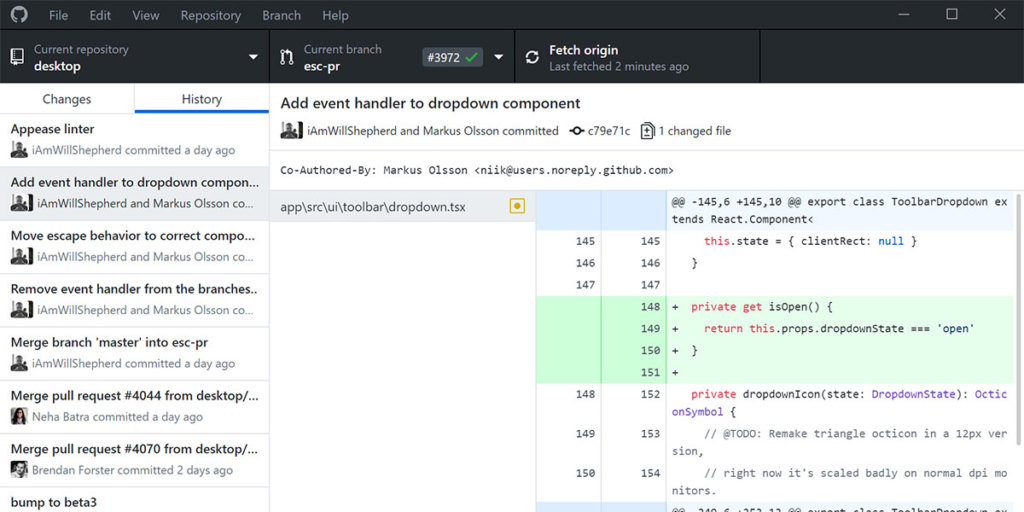This screenshot has height=512, width=1024.
Task: Click the commit hash c79e71c icon
Action: pos(576,131)
